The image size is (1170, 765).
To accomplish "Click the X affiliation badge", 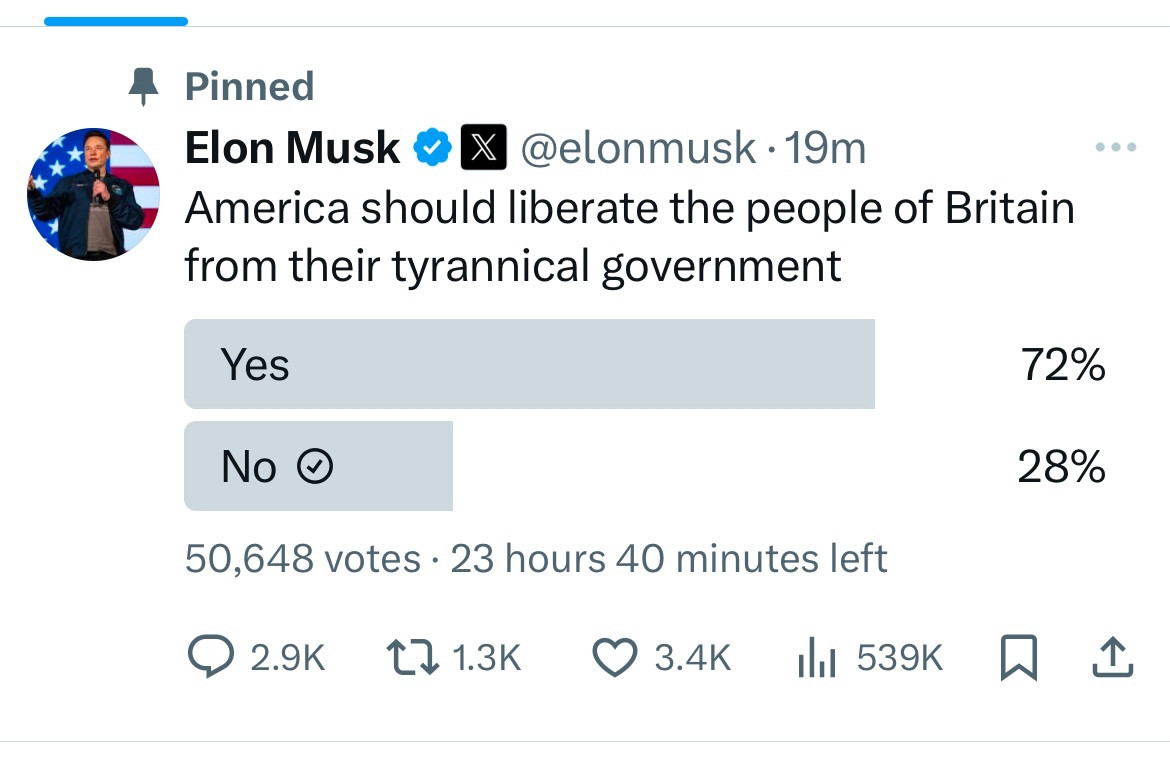I will click(x=484, y=148).
